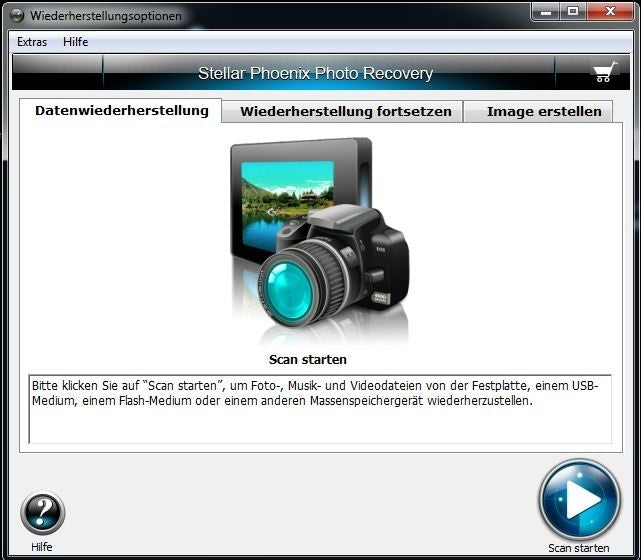Open the Extras menu
This screenshot has height=560, width=641.
coord(32,42)
